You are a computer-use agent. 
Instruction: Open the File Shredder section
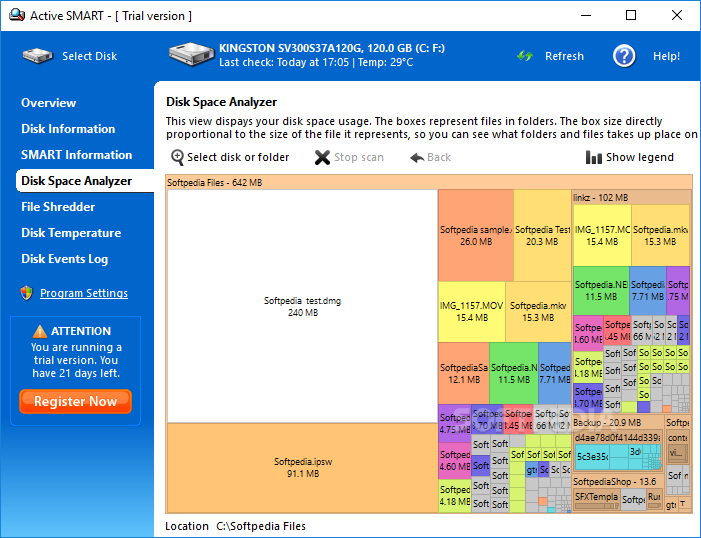point(58,207)
